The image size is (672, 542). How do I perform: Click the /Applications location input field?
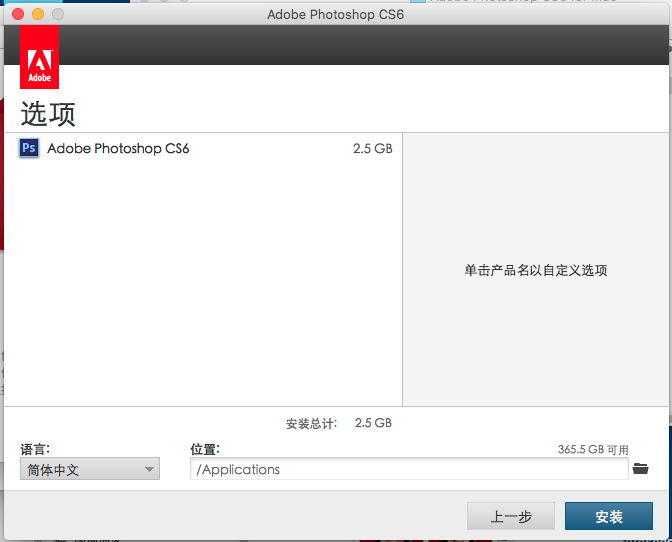tap(409, 469)
